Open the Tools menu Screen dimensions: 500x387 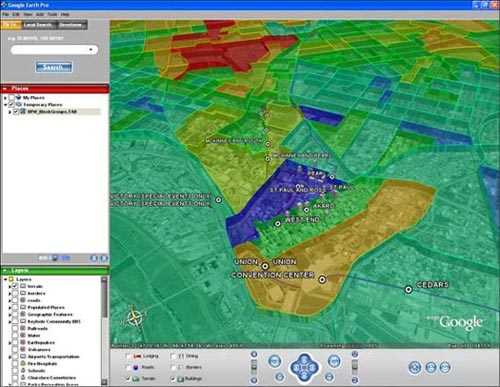[x=52, y=14]
